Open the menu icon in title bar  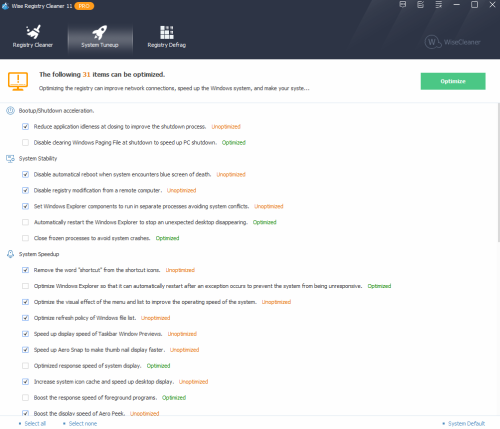tap(439, 5)
